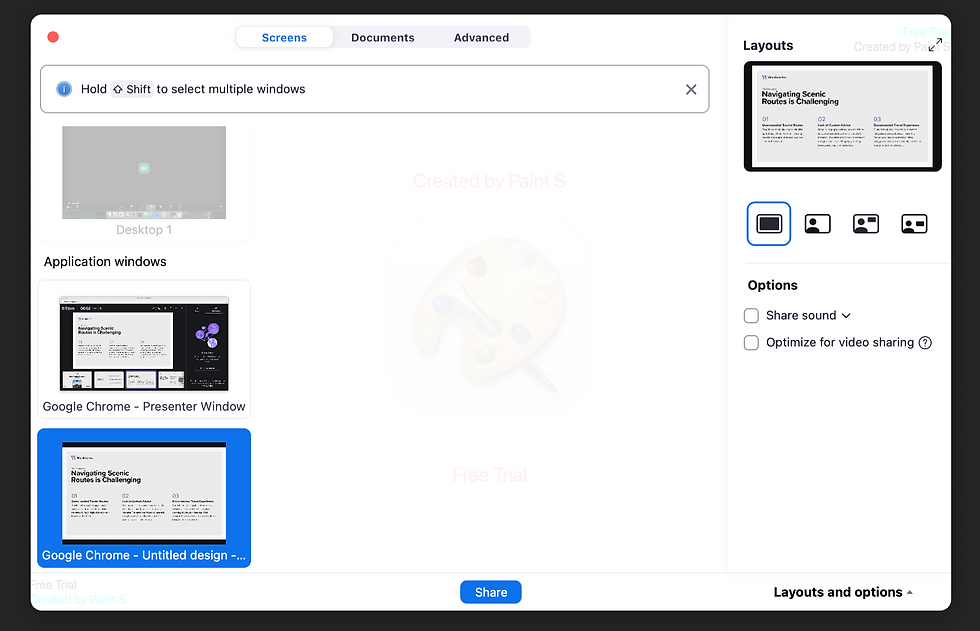Screen dimensions: 980x631
Task: Enable the Share sound checkbox
Action: (x=751, y=316)
